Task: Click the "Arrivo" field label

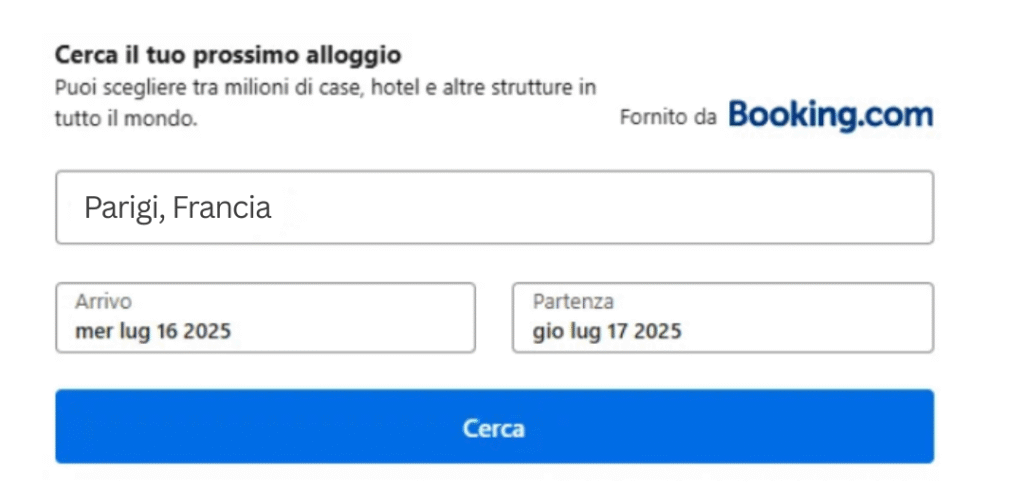Action: (x=103, y=302)
